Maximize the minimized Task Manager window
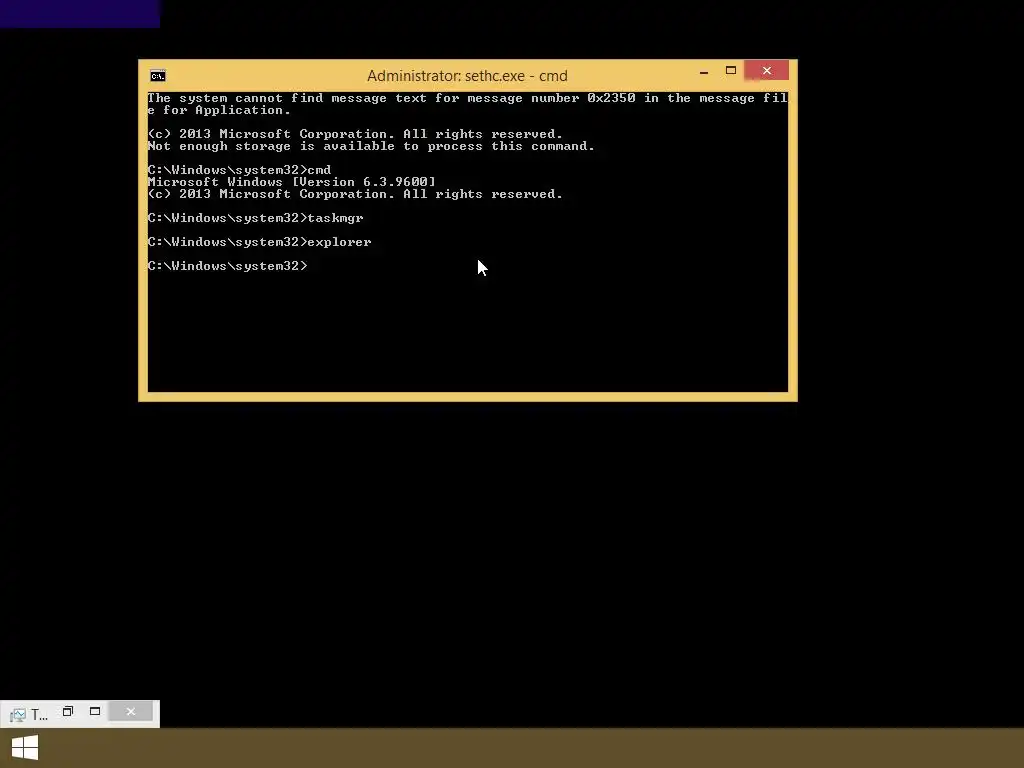 (95, 711)
